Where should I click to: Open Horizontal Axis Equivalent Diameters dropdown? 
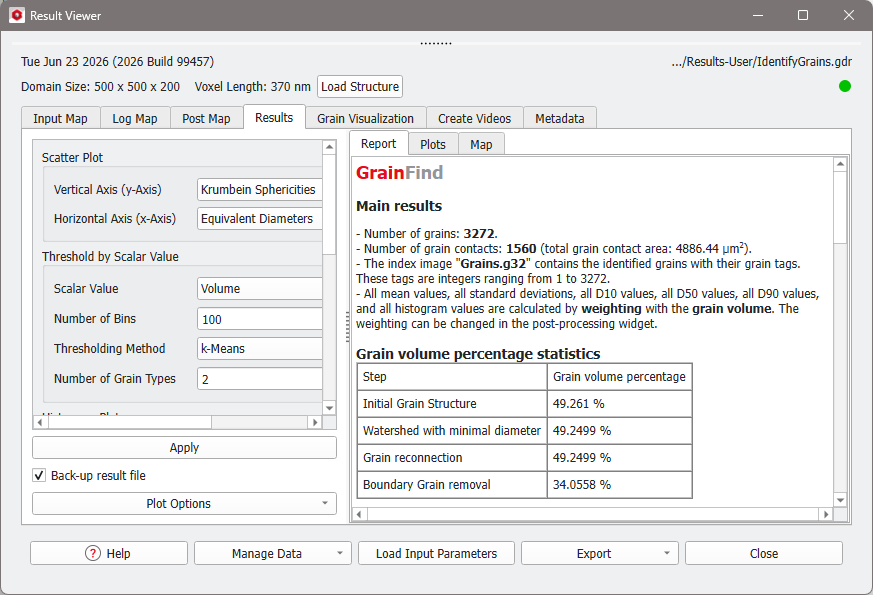259,219
